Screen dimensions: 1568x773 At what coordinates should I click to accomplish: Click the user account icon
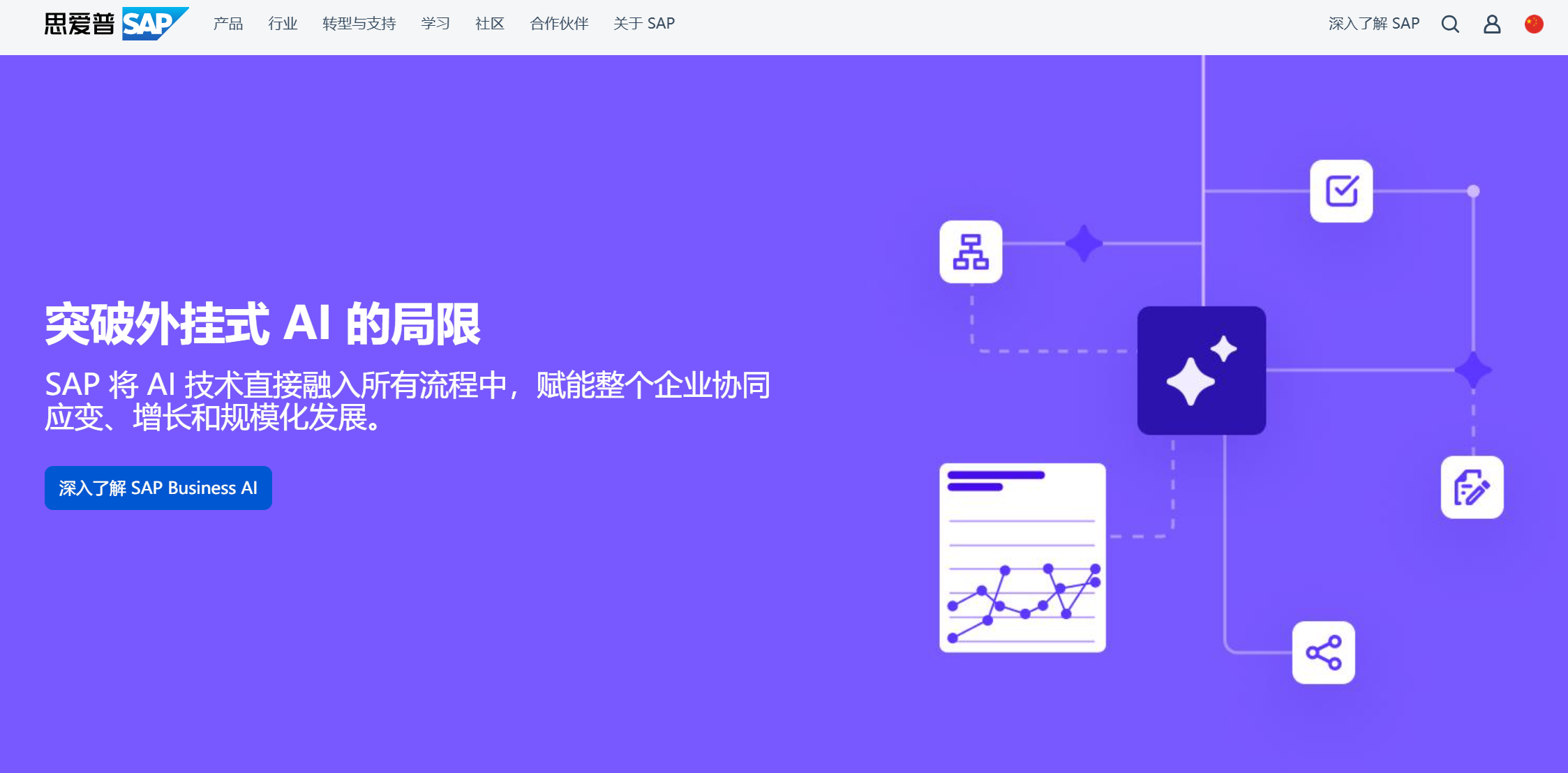coord(1493,23)
